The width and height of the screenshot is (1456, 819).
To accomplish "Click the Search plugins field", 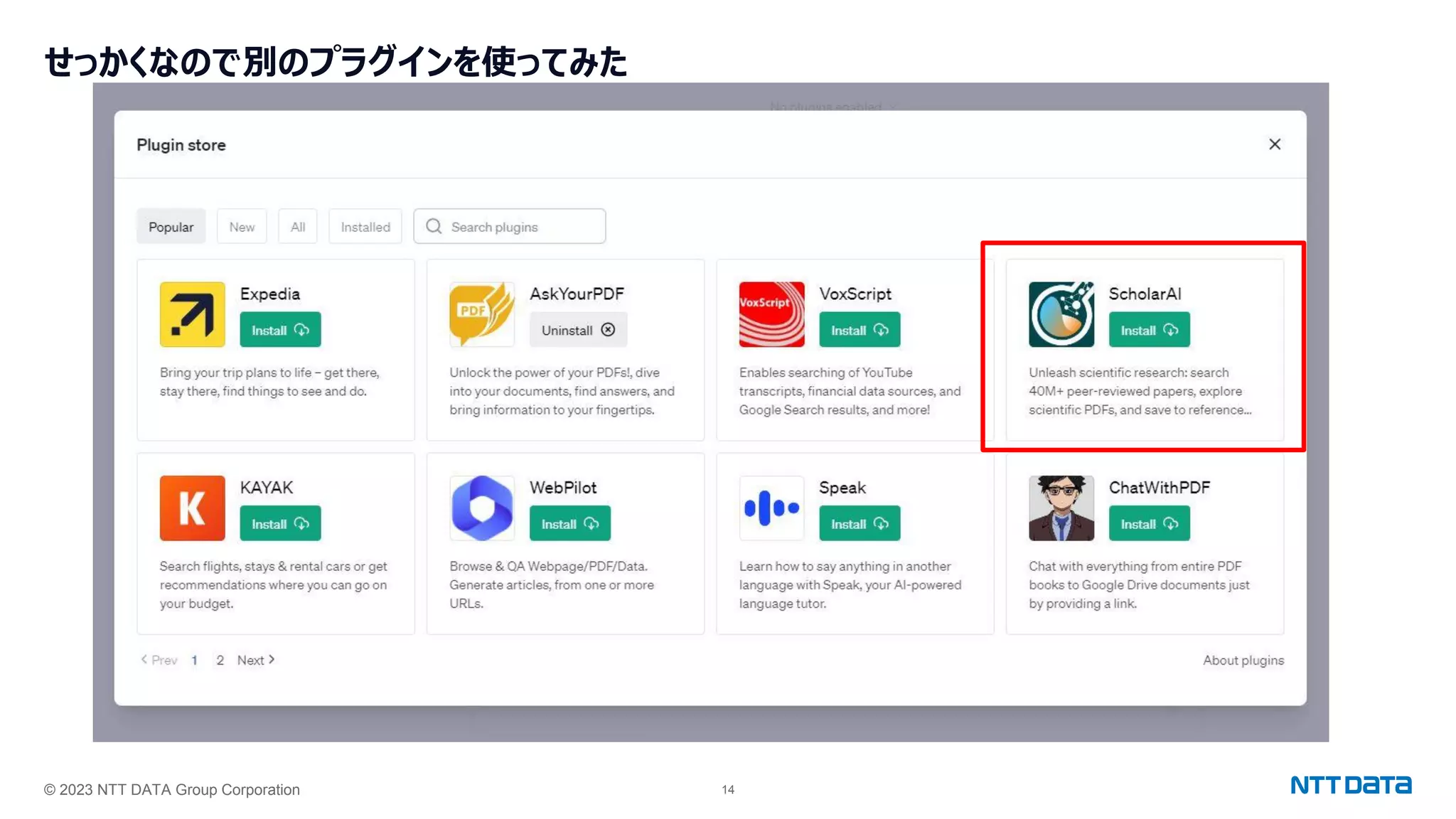I will tap(510, 227).
